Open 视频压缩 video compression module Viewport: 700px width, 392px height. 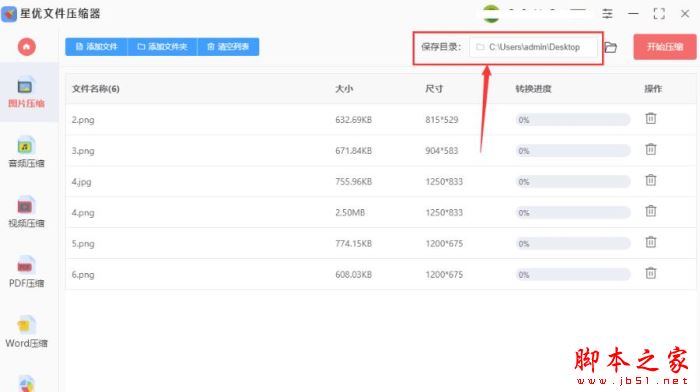click(x=26, y=212)
